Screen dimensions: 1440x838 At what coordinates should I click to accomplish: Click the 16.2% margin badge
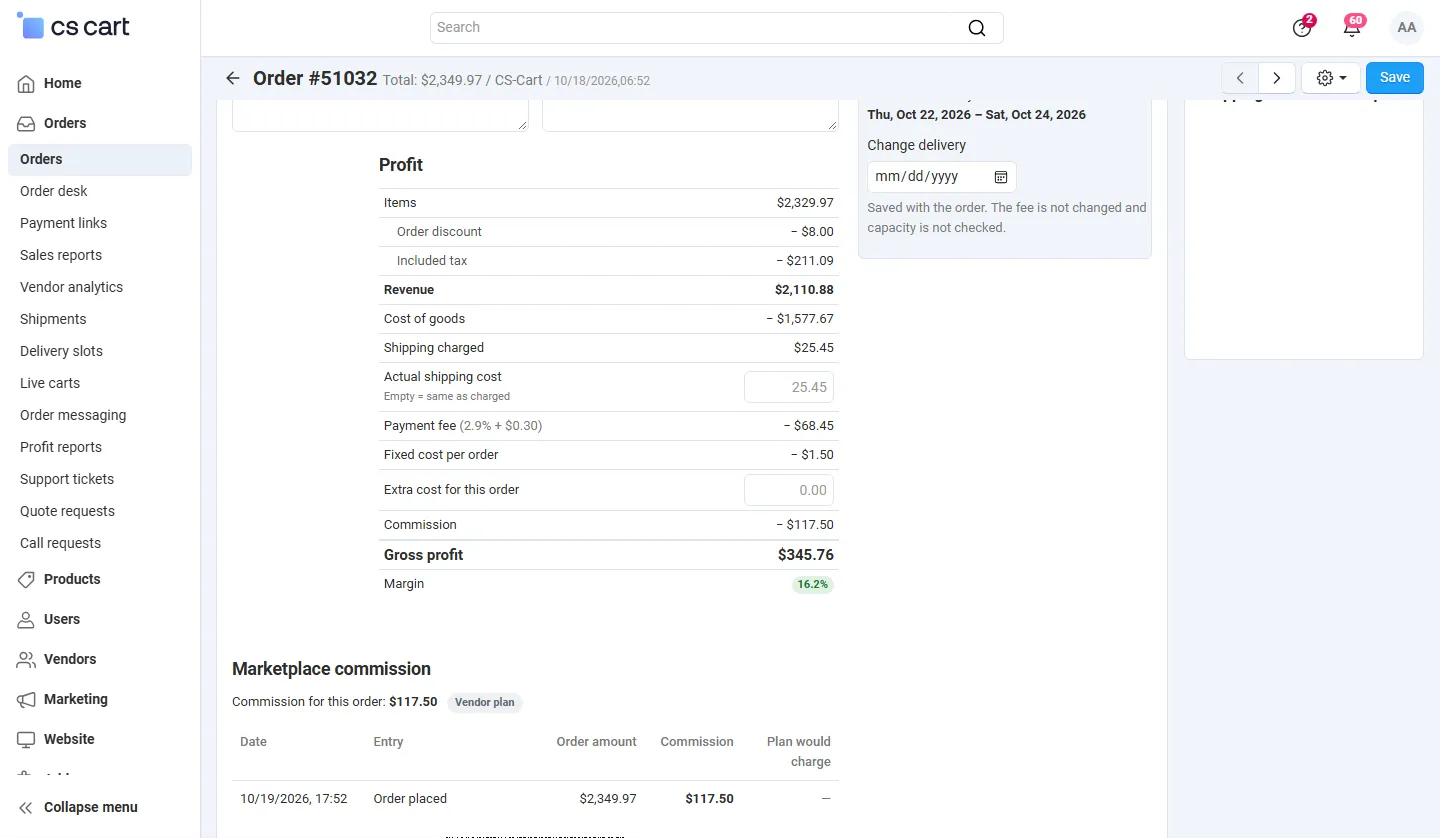813,584
